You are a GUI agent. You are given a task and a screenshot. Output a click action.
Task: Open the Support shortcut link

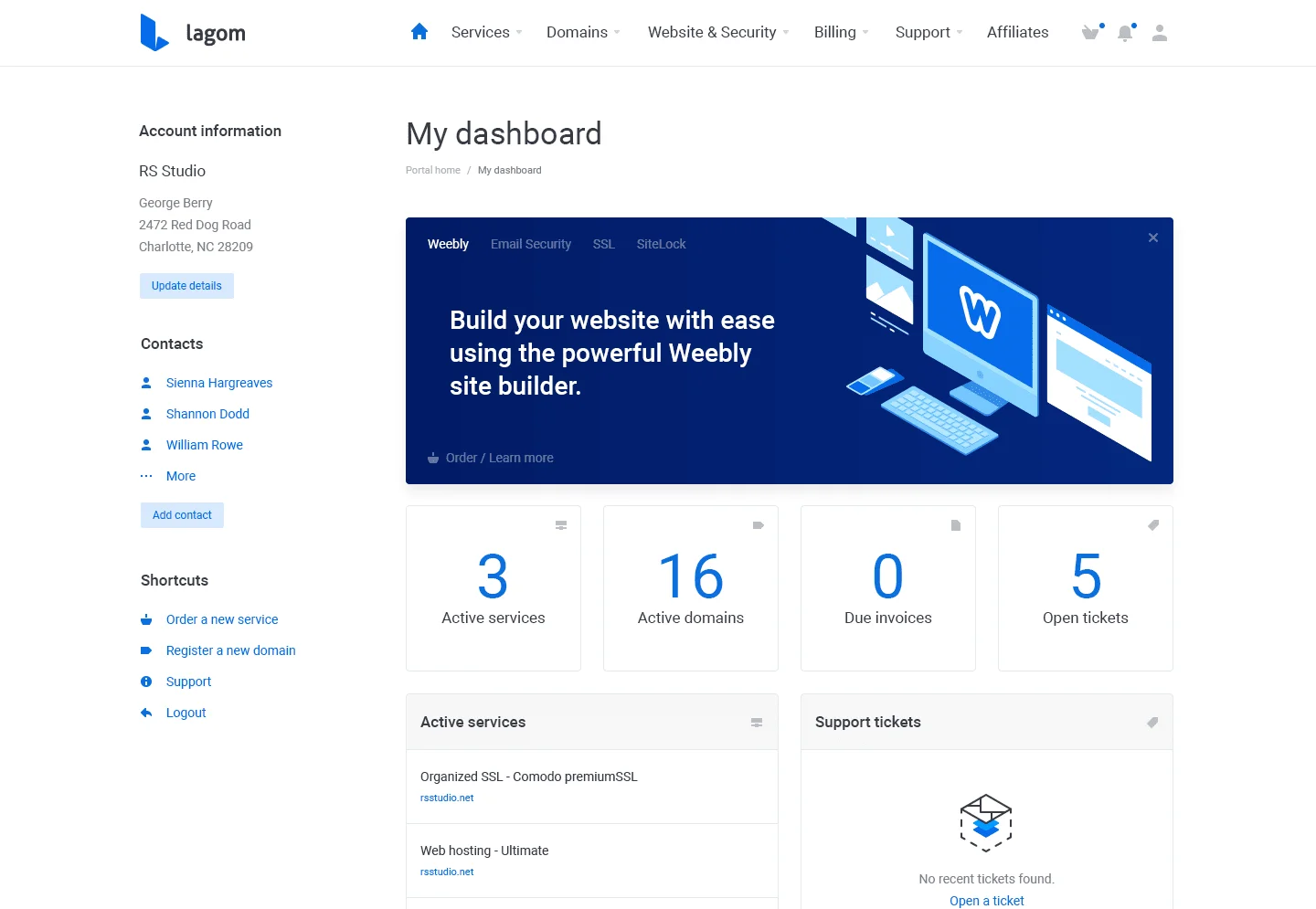tap(188, 682)
